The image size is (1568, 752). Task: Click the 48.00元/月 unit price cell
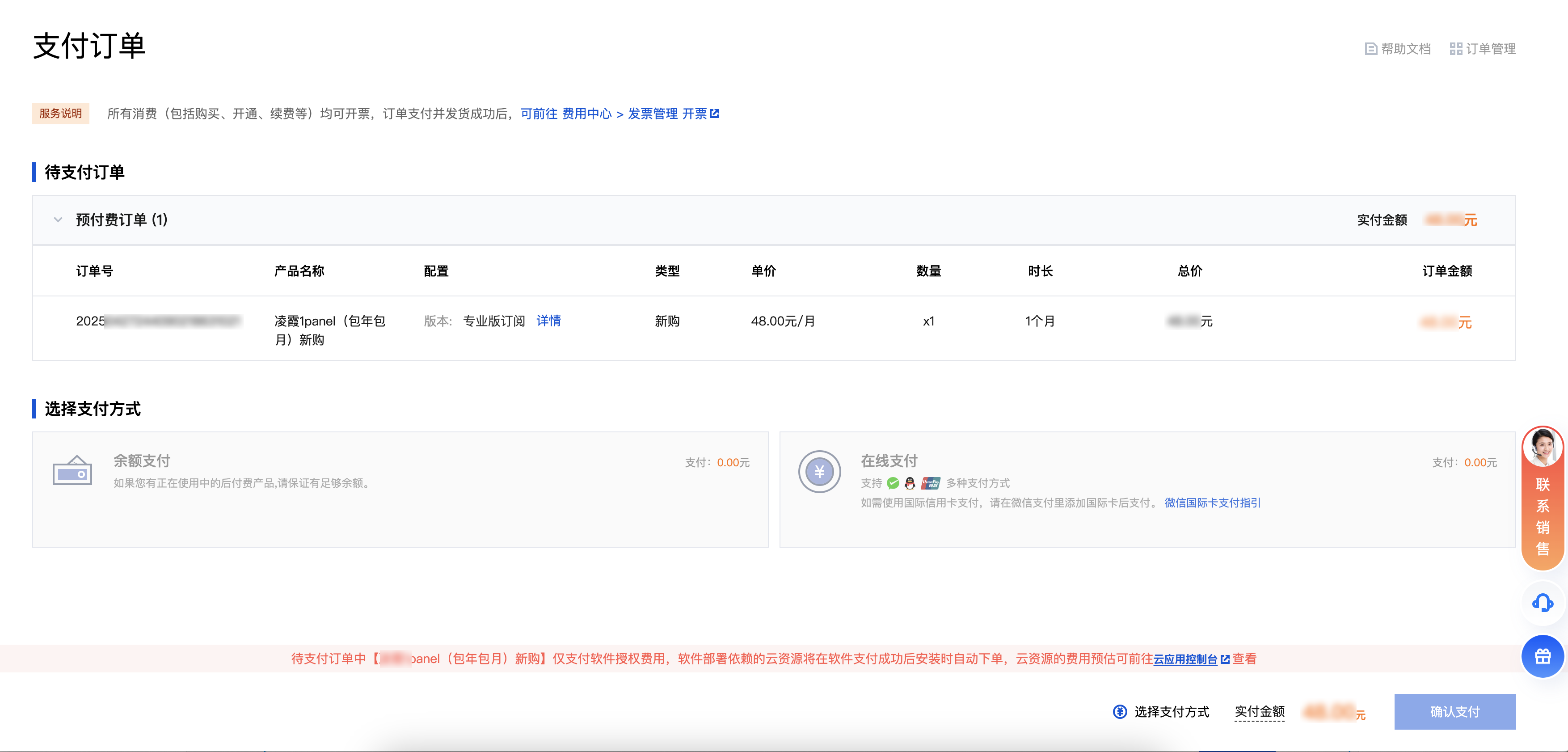[783, 321]
